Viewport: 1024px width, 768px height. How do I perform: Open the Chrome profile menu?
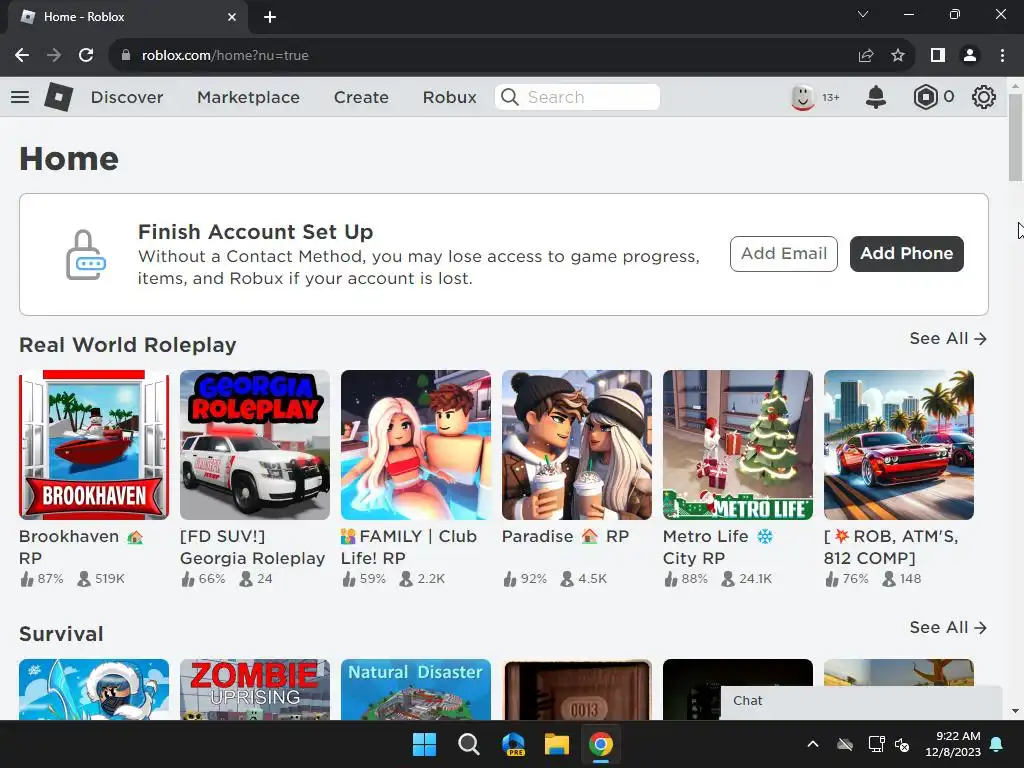[970, 56]
